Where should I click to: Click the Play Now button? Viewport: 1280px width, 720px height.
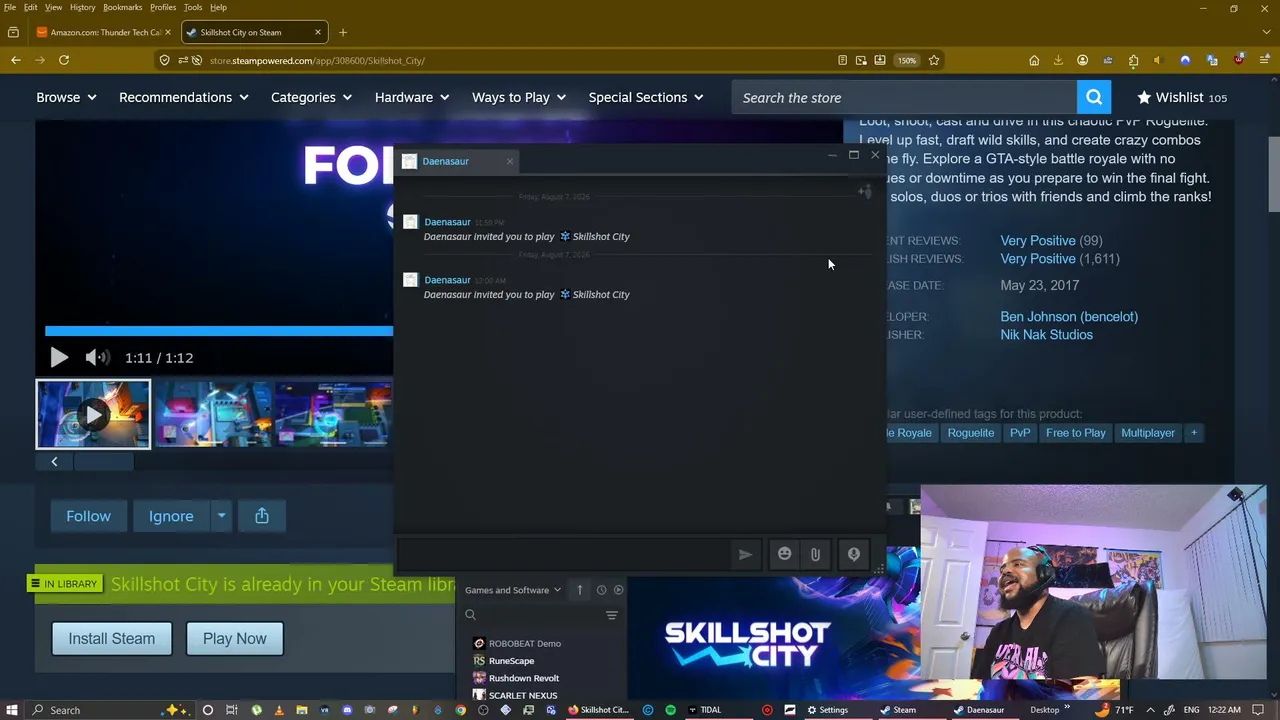click(235, 638)
